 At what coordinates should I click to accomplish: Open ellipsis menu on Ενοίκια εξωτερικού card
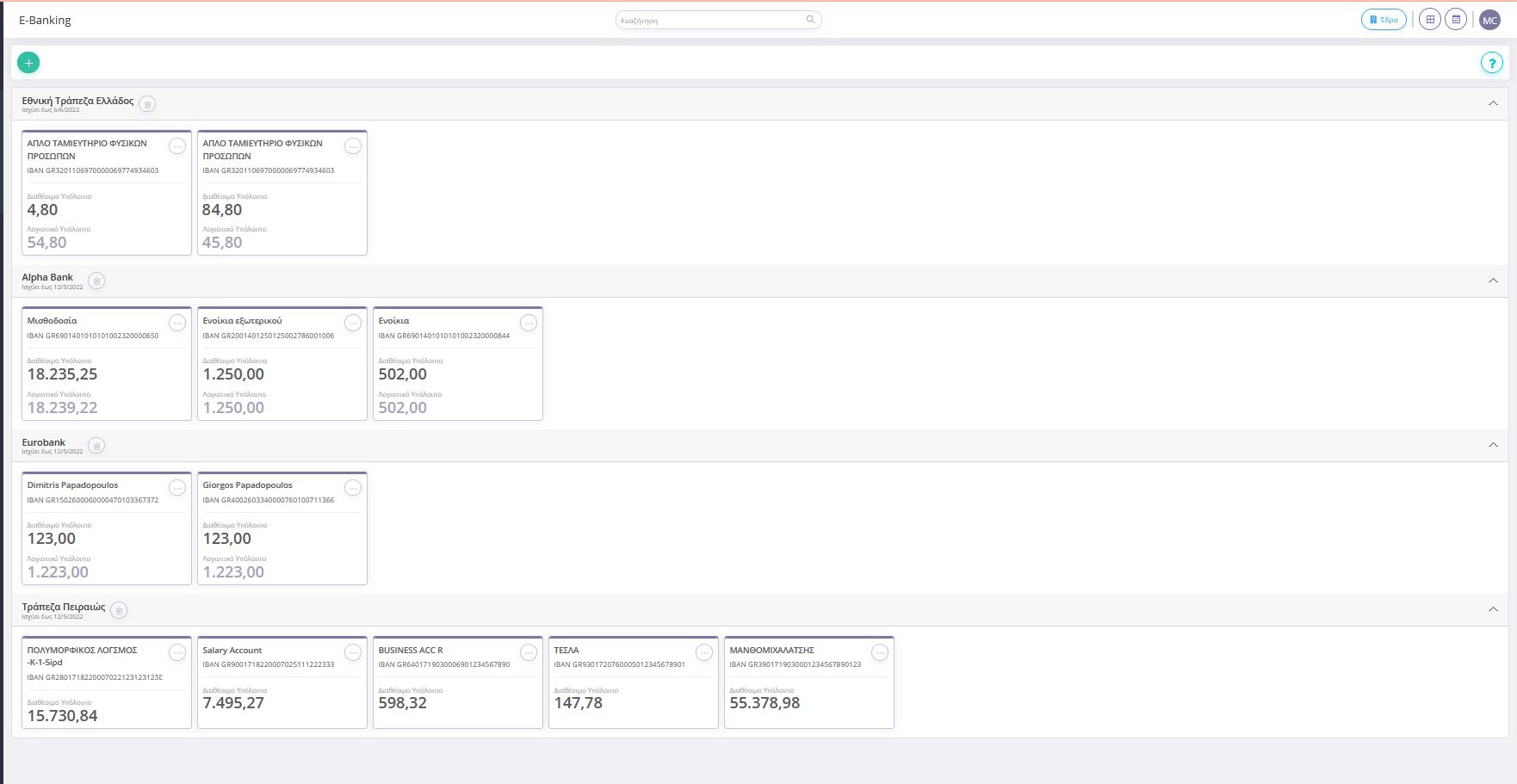click(x=353, y=323)
